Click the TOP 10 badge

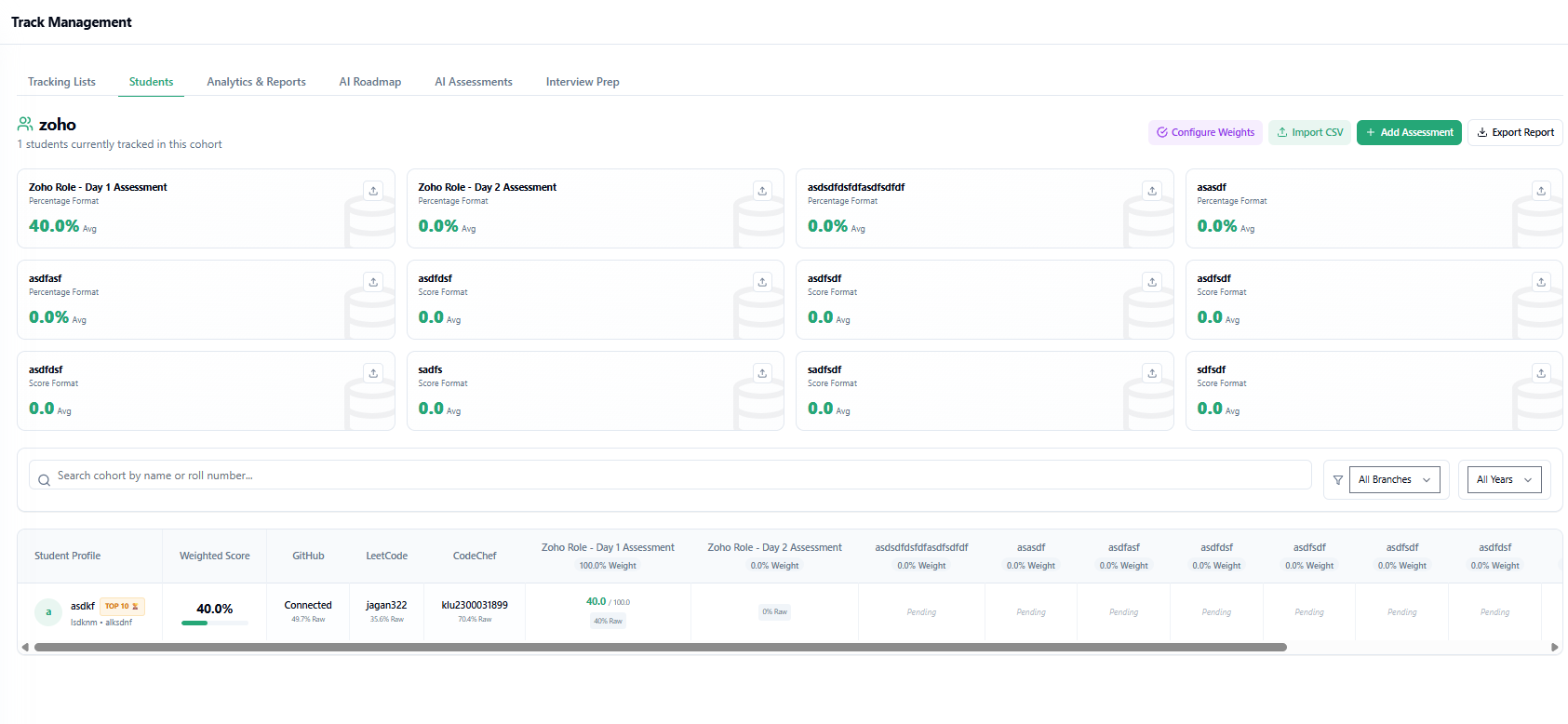tap(122, 606)
